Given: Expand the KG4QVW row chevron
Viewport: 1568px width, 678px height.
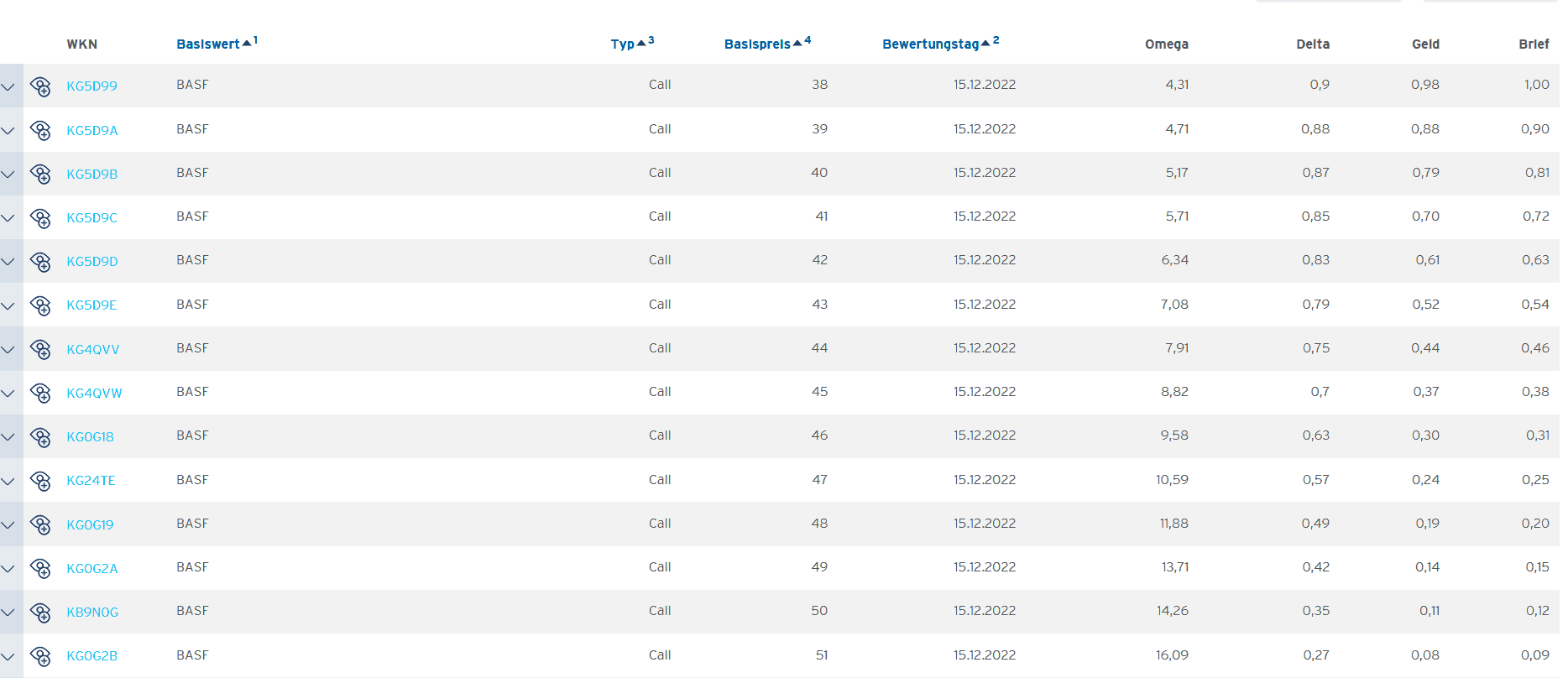Looking at the screenshot, I should pos(8,393).
